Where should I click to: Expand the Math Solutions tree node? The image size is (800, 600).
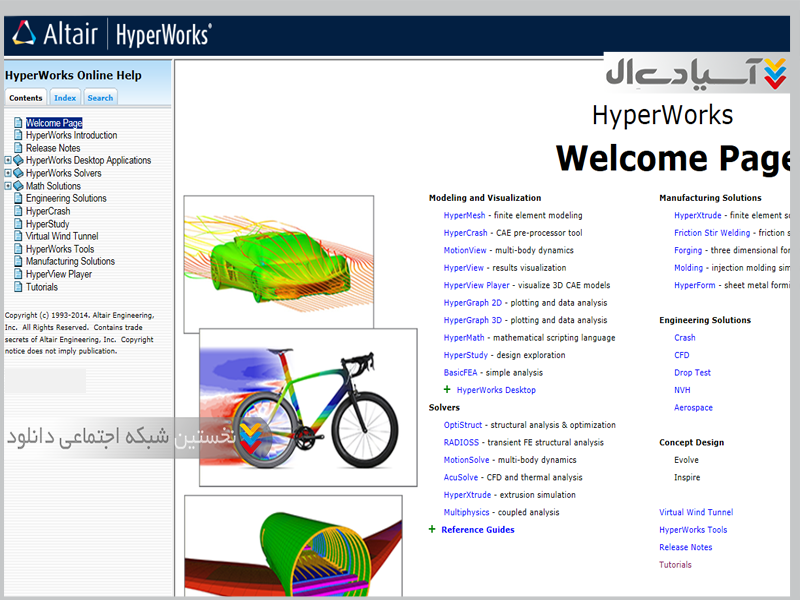coord(8,186)
